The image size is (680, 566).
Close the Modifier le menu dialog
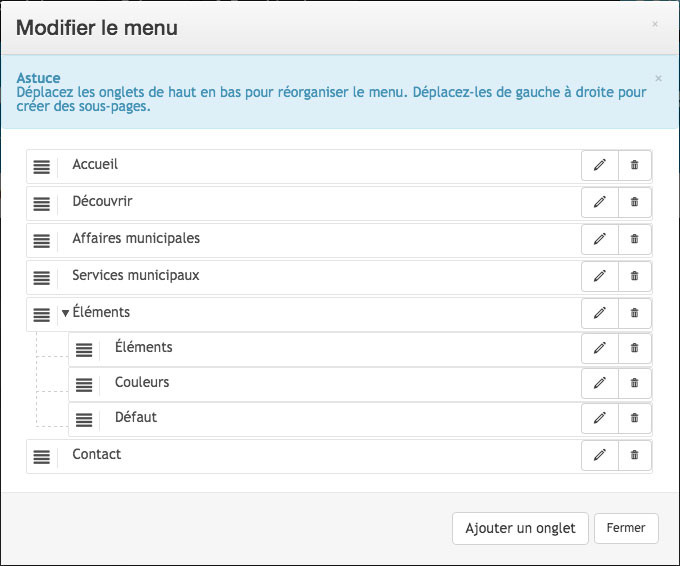click(x=655, y=24)
